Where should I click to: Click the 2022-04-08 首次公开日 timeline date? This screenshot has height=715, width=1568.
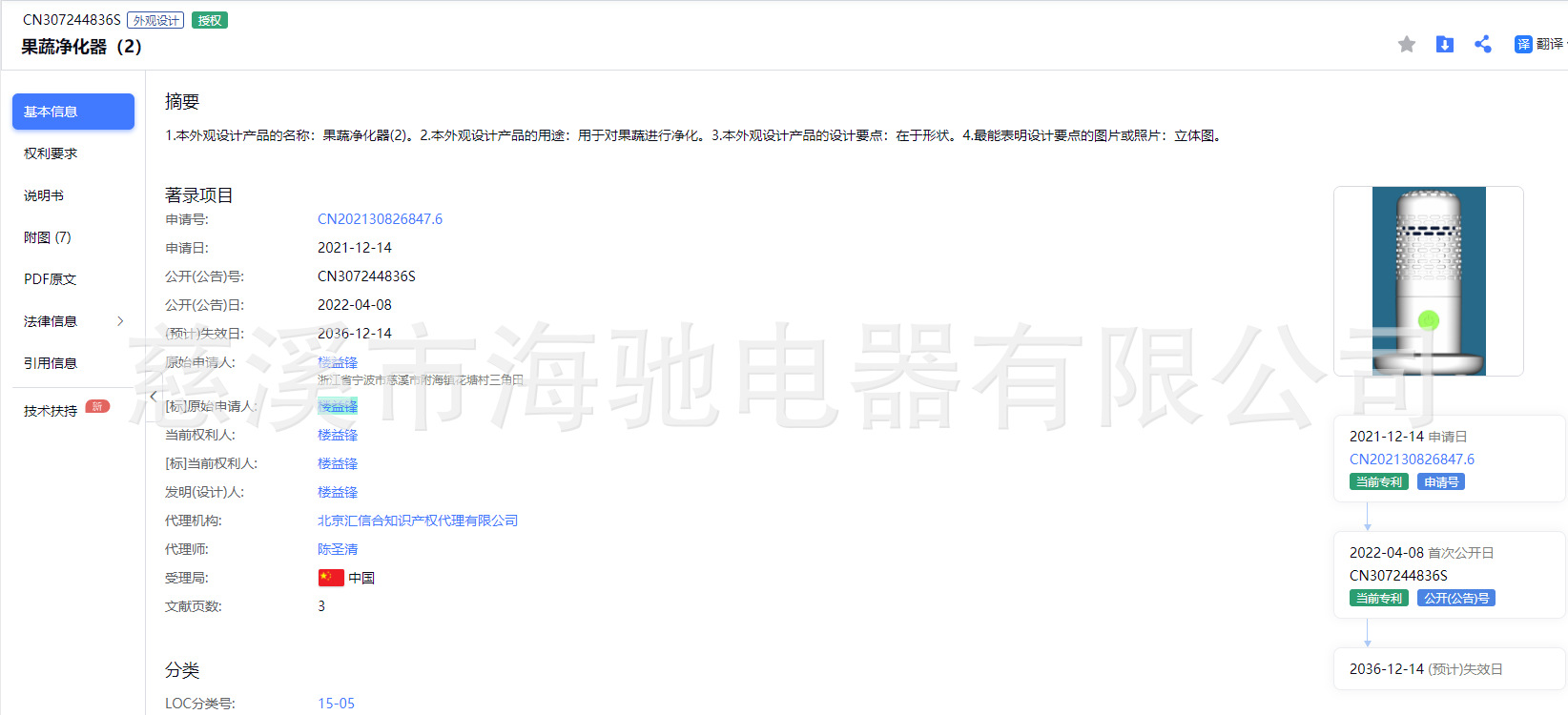[1421, 553]
